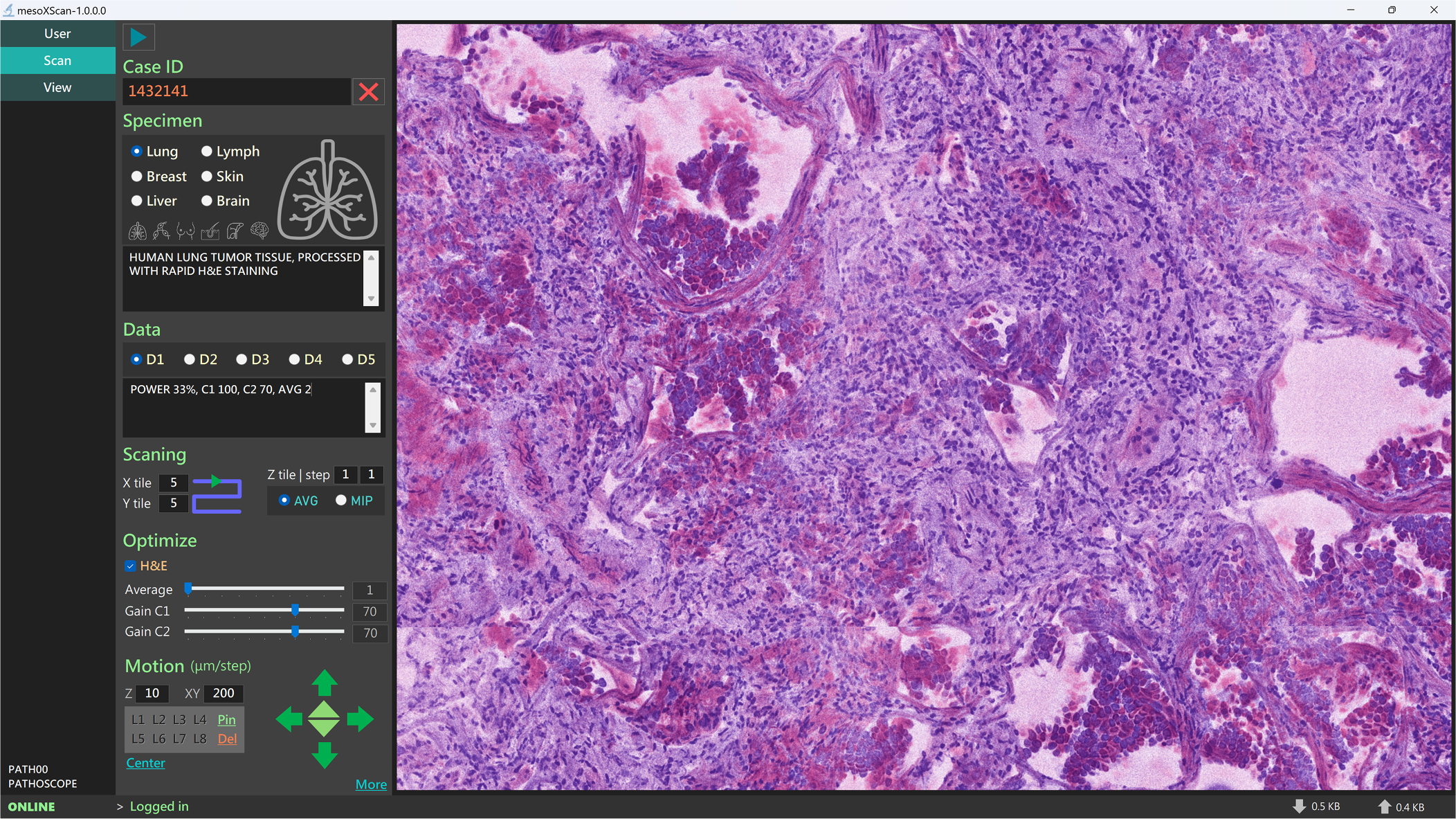Select the small brain specimen icon

point(260,231)
